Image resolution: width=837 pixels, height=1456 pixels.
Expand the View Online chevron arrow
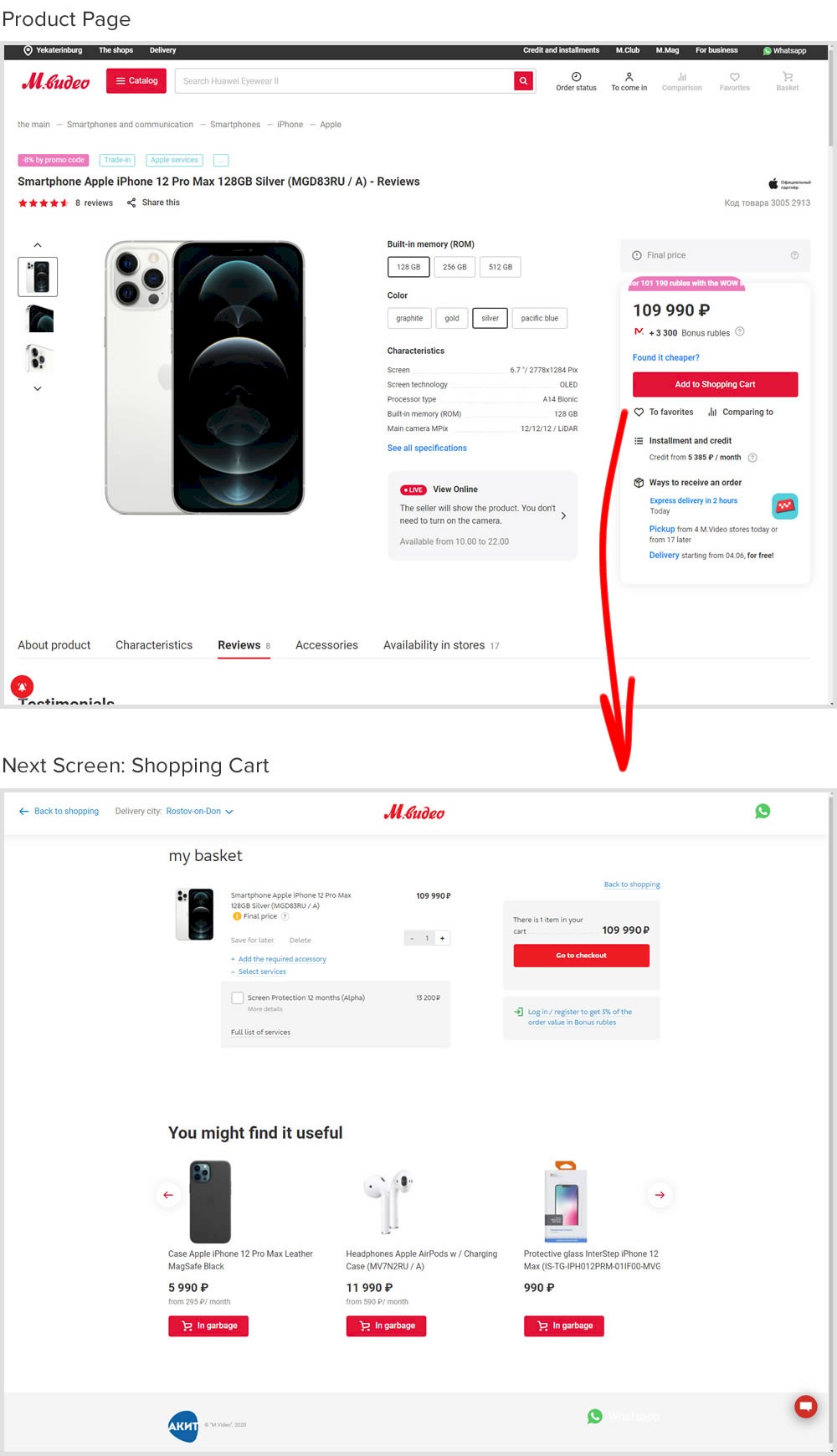pyautogui.click(x=563, y=515)
